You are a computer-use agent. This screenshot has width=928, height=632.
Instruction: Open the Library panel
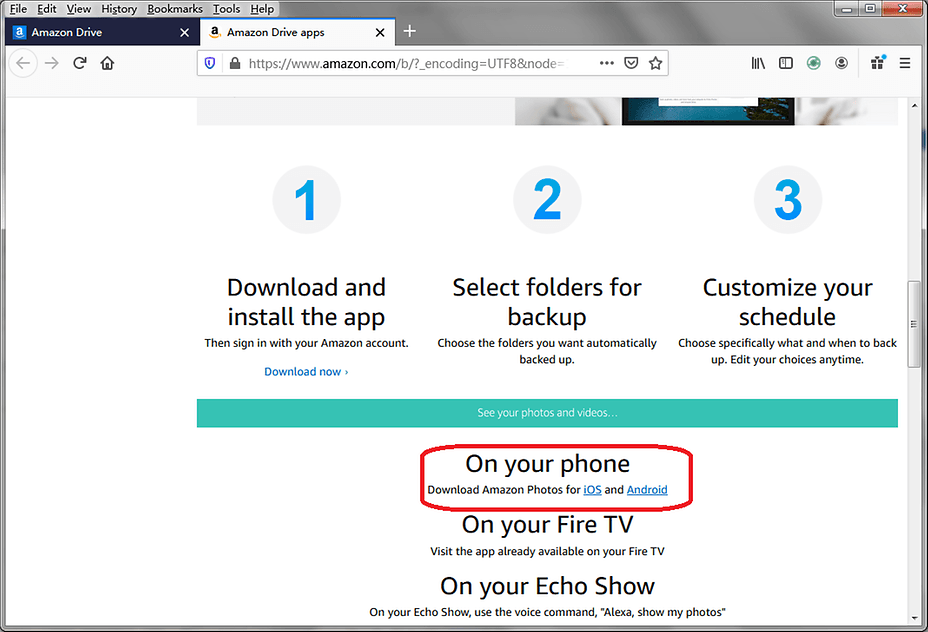click(758, 63)
